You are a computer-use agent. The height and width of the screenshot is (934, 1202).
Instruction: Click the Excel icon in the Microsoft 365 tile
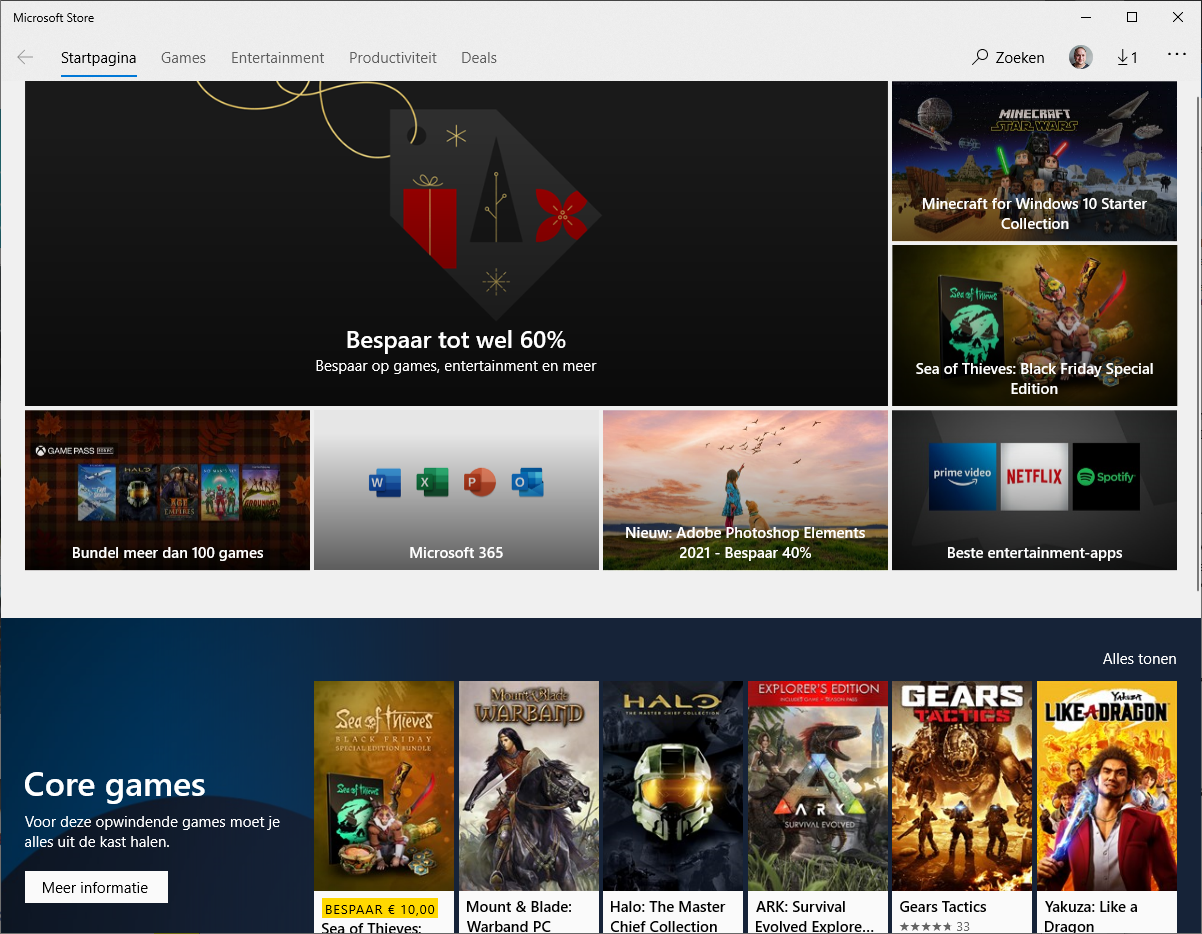tap(432, 482)
